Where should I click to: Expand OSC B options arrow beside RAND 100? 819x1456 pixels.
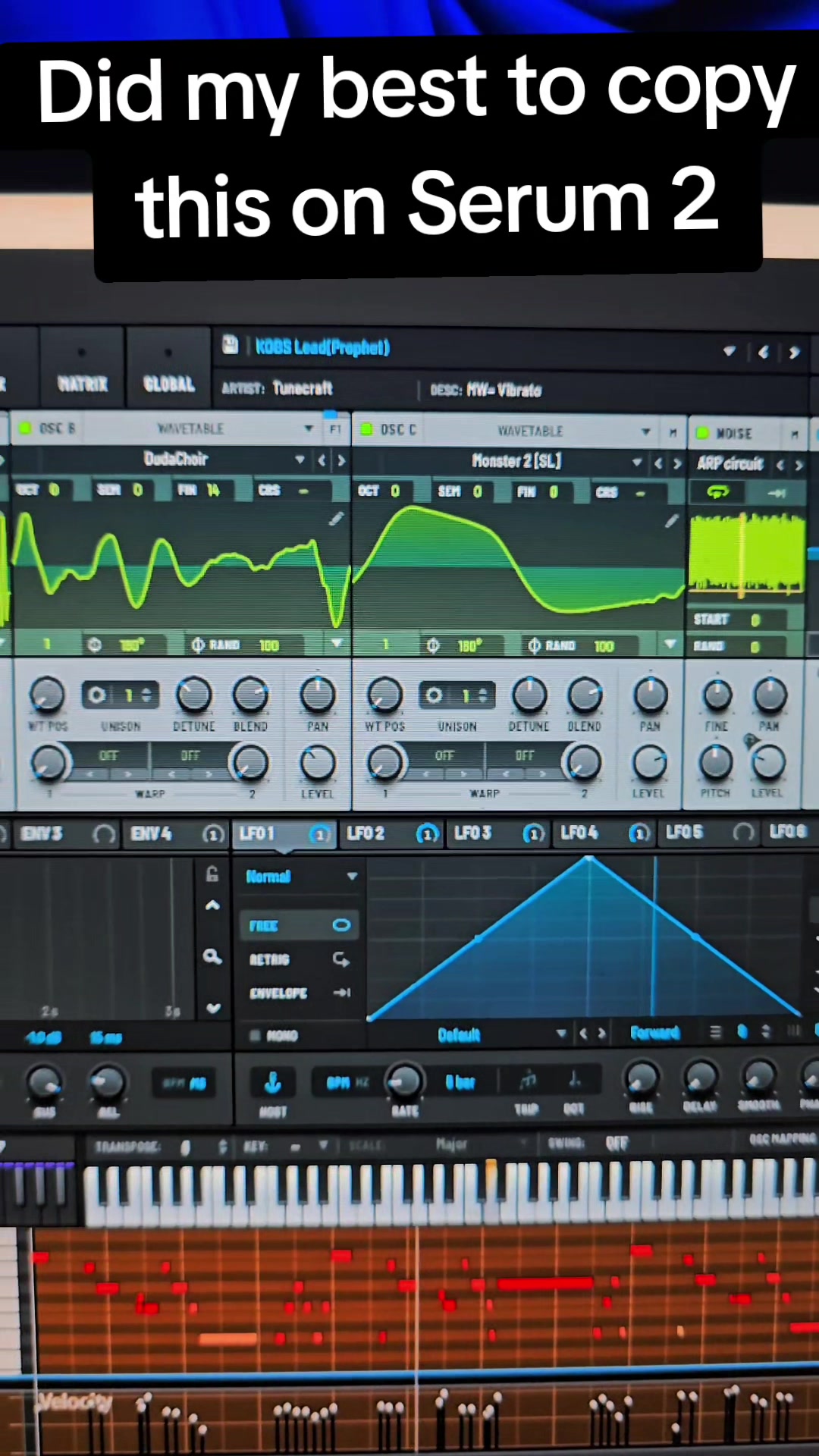pos(336,644)
